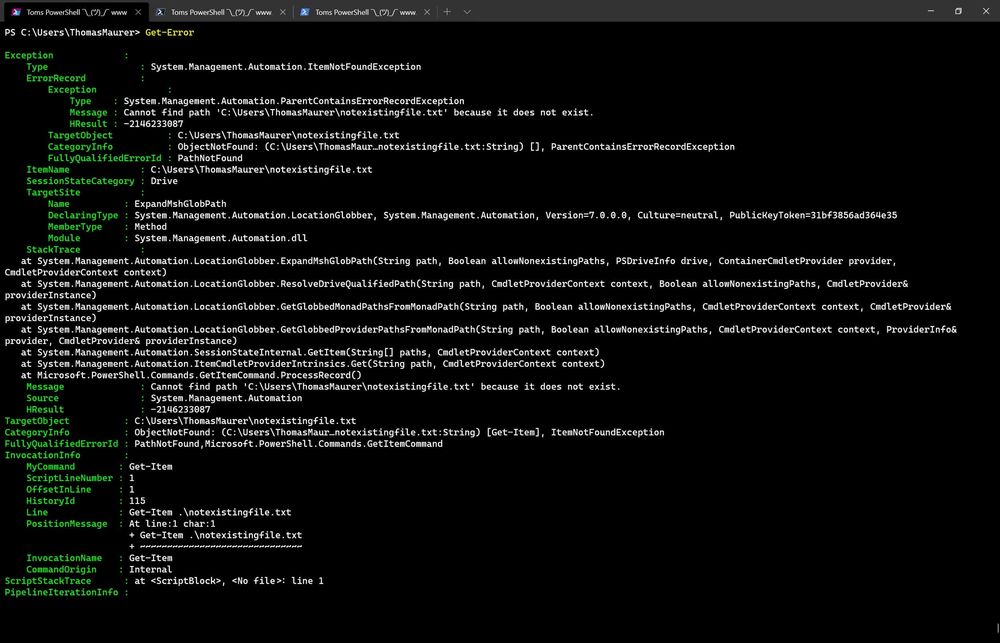The image size is (1000, 643).
Task: Click the Get-Error command in the prompt line
Action: point(170,33)
